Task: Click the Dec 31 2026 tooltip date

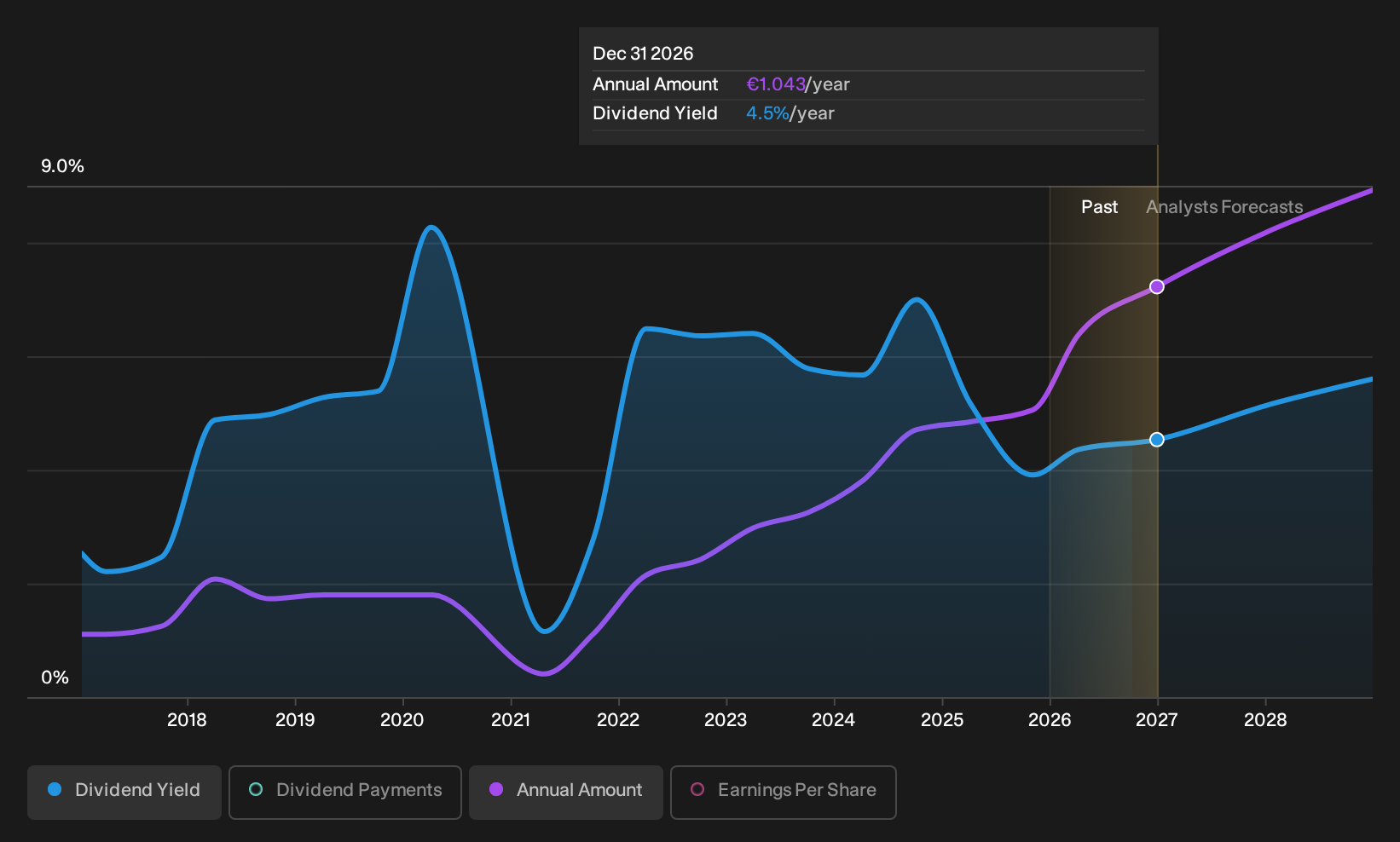Action: click(643, 54)
